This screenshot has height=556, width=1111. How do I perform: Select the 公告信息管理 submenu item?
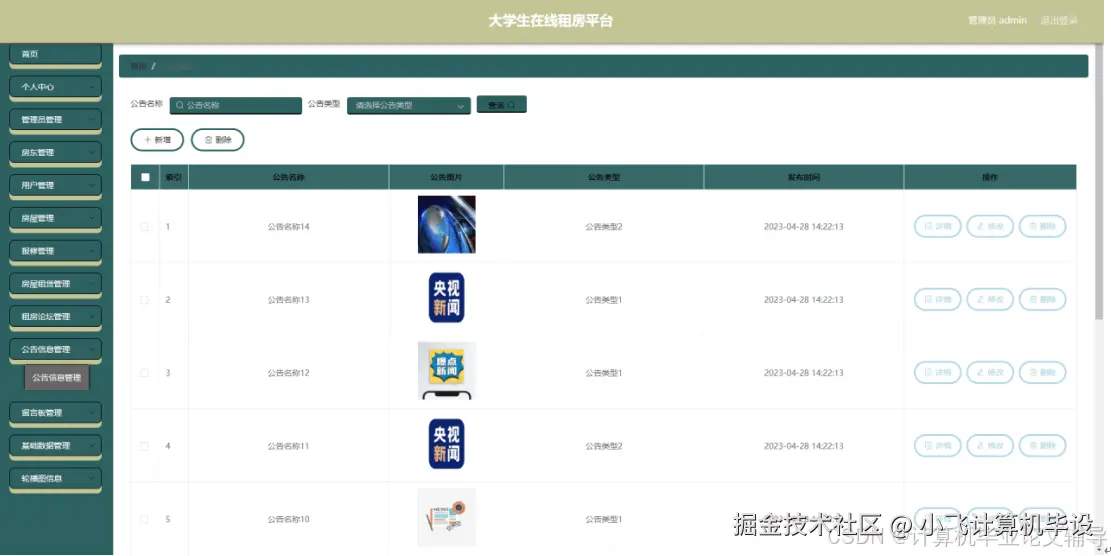[x=57, y=378]
